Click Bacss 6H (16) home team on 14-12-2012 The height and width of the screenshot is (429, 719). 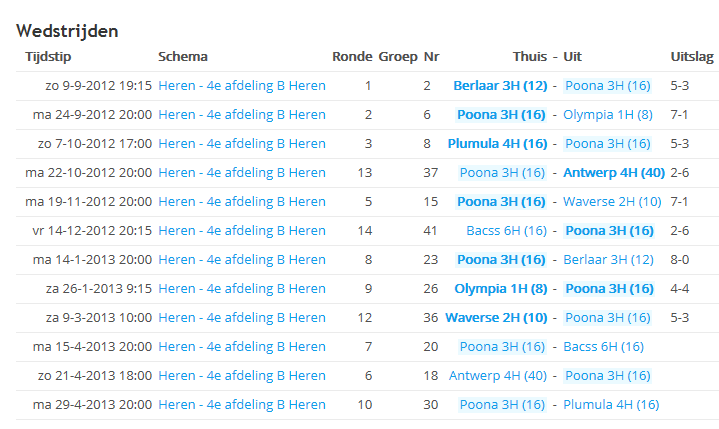507,231
